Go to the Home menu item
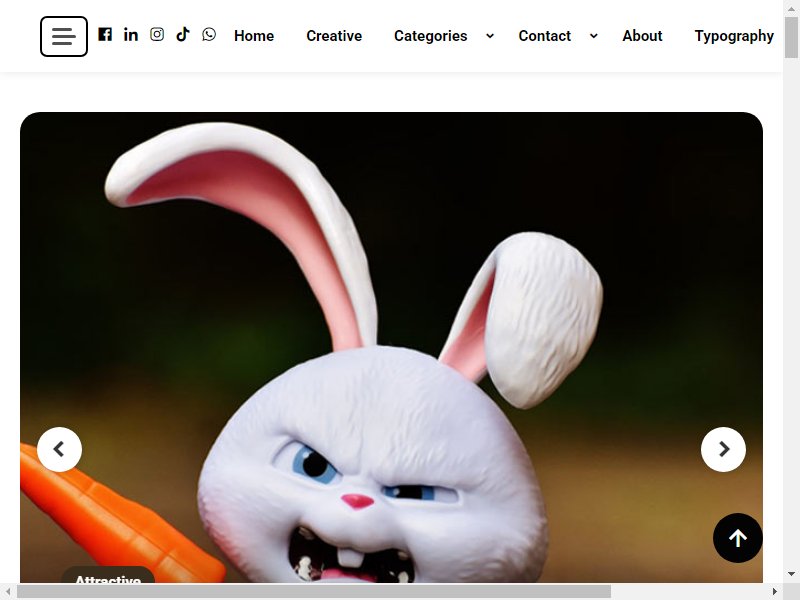Viewport: 800px width, 600px height. tap(254, 36)
